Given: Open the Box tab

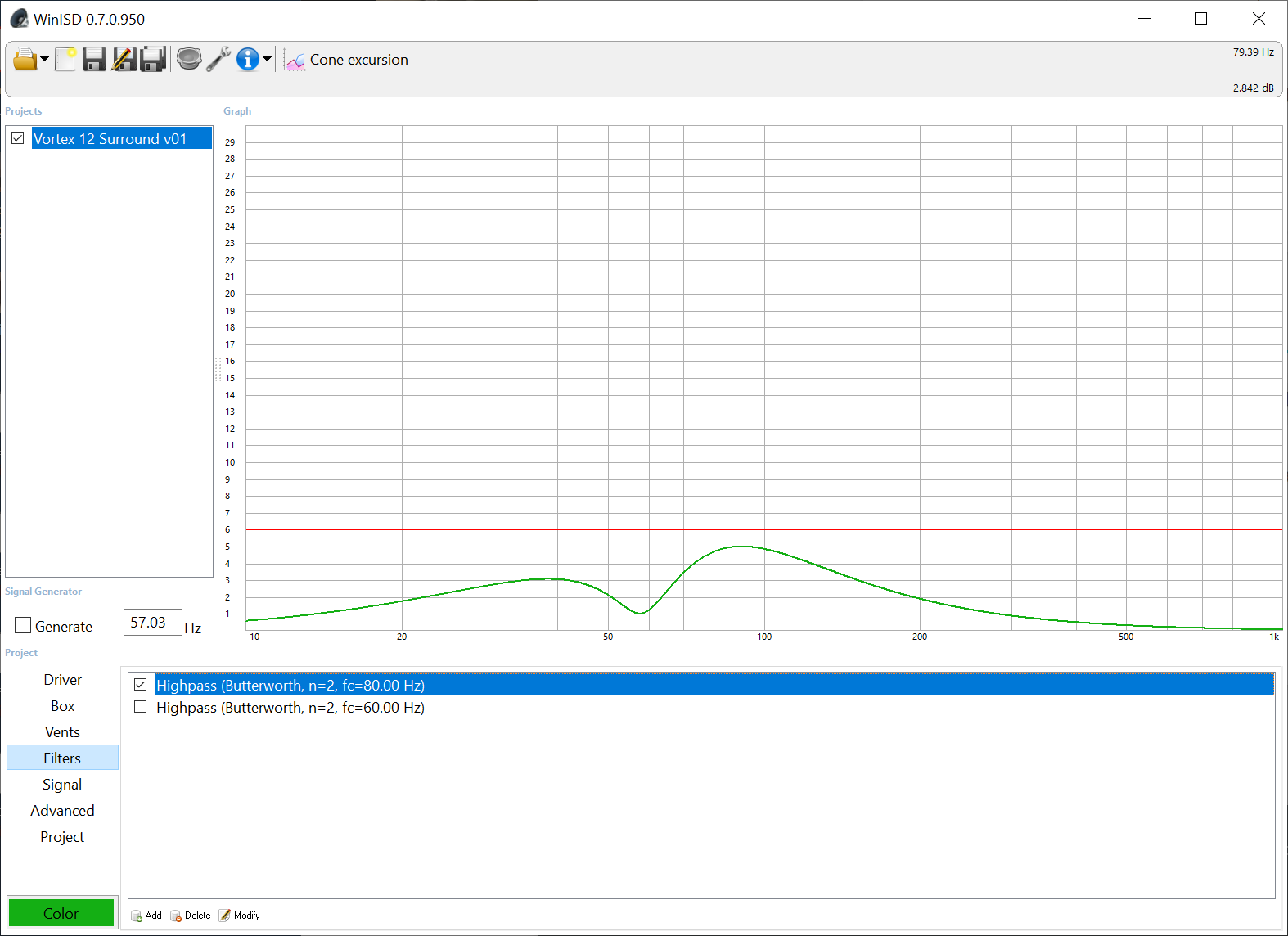Looking at the screenshot, I should point(62,706).
